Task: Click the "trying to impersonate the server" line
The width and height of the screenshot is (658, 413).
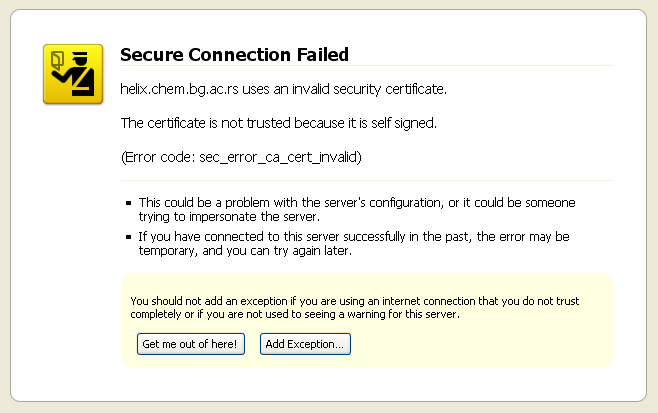Action: pyautogui.click(x=229, y=216)
